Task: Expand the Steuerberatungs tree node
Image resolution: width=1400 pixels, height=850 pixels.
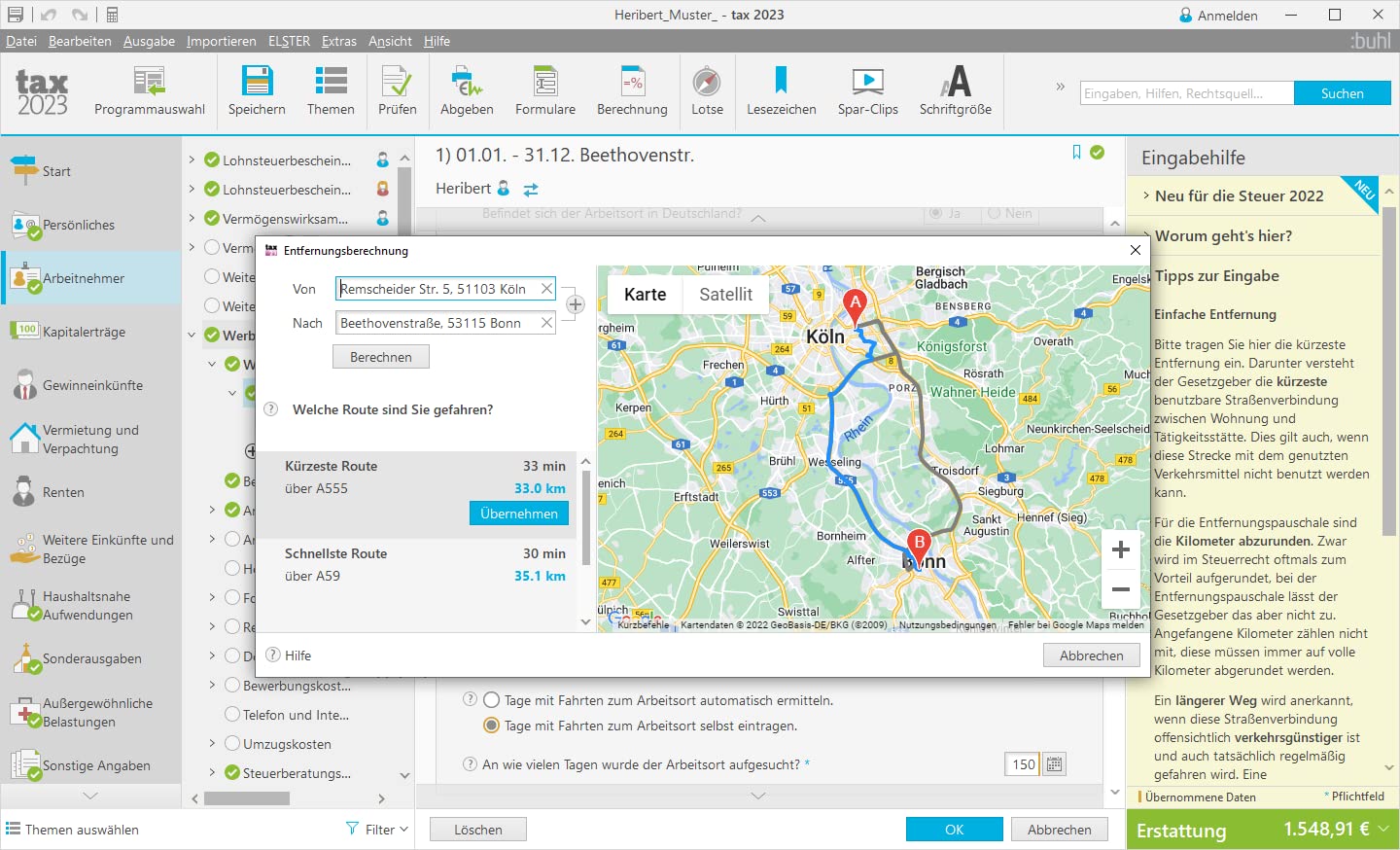Action: pyautogui.click(x=212, y=773)
